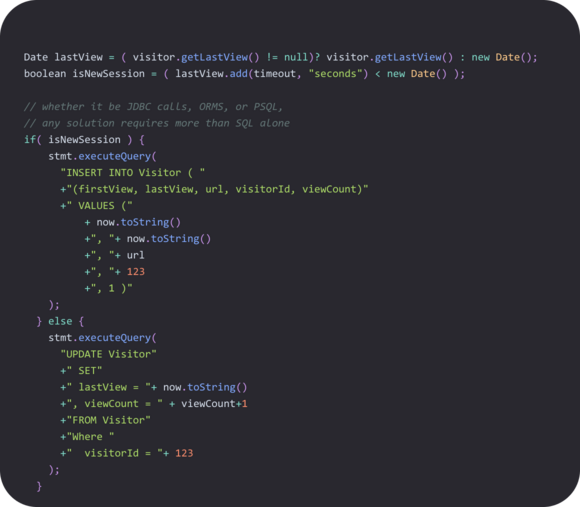Screen dimensions: 580x507
Task: Click the 'viewCount = " + viewCount+1' line
Action: 154,403
